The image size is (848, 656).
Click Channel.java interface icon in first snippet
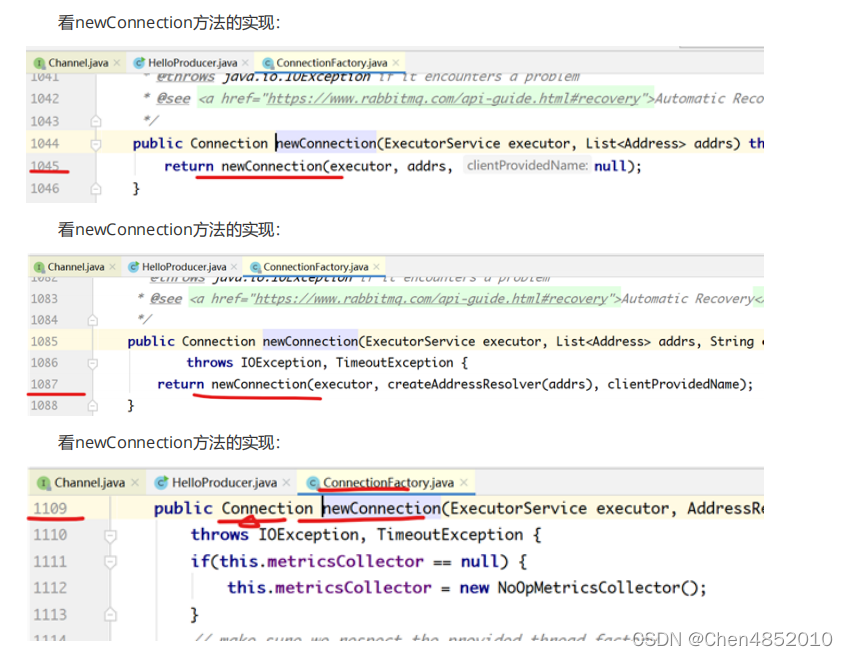tap(39, 63)
